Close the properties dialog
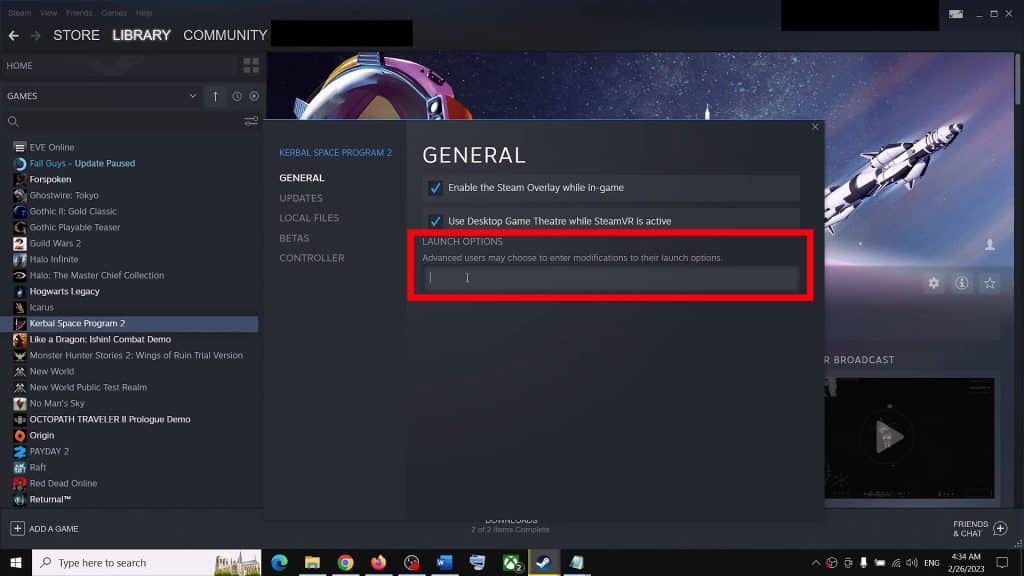This screenshot has width=1024, height=576. coord(815,127)
